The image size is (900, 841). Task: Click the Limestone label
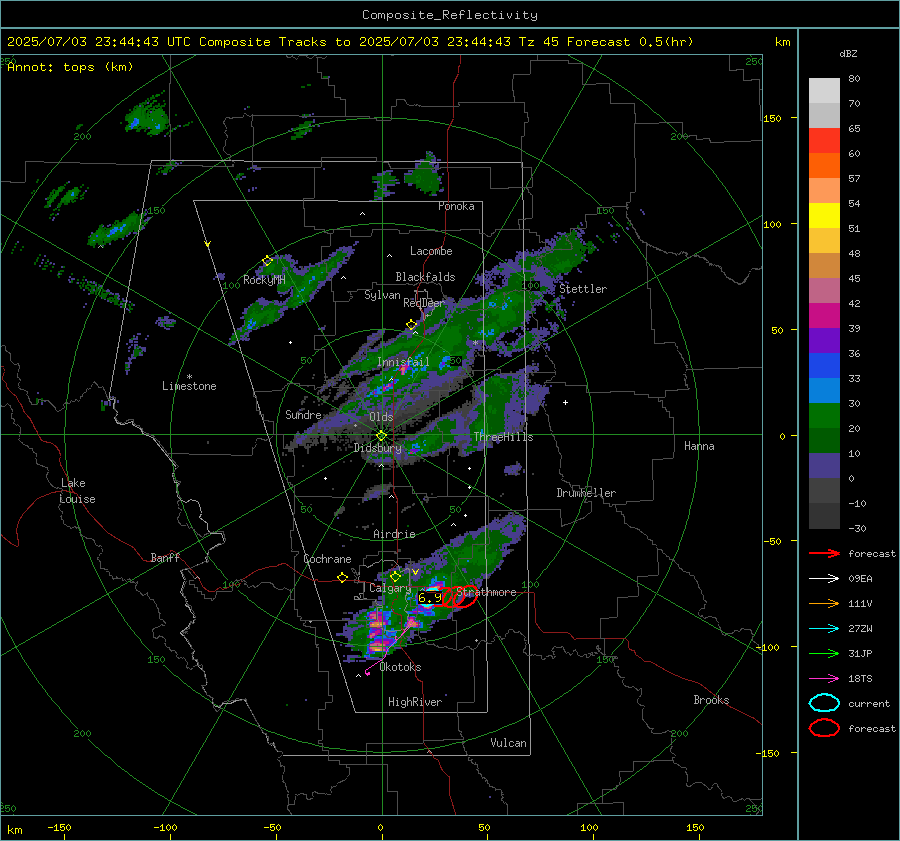click(189, 386)
